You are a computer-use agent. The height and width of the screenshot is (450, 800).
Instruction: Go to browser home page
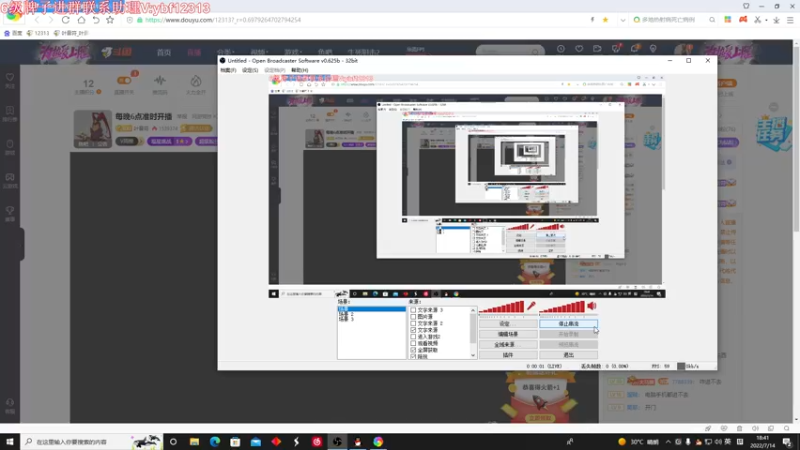tap(81, 20)
